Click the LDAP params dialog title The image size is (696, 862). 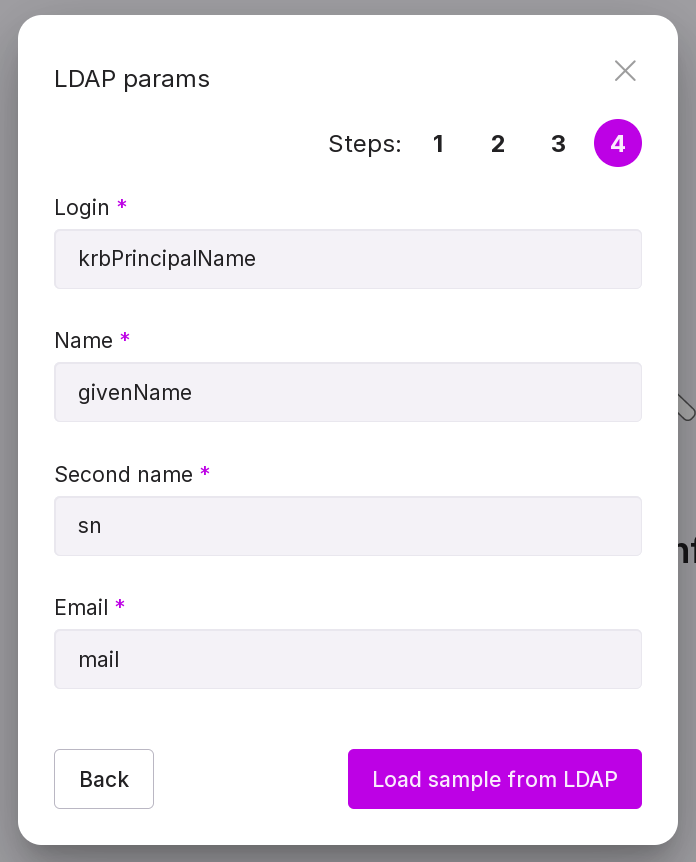click(x=132, y=79)
